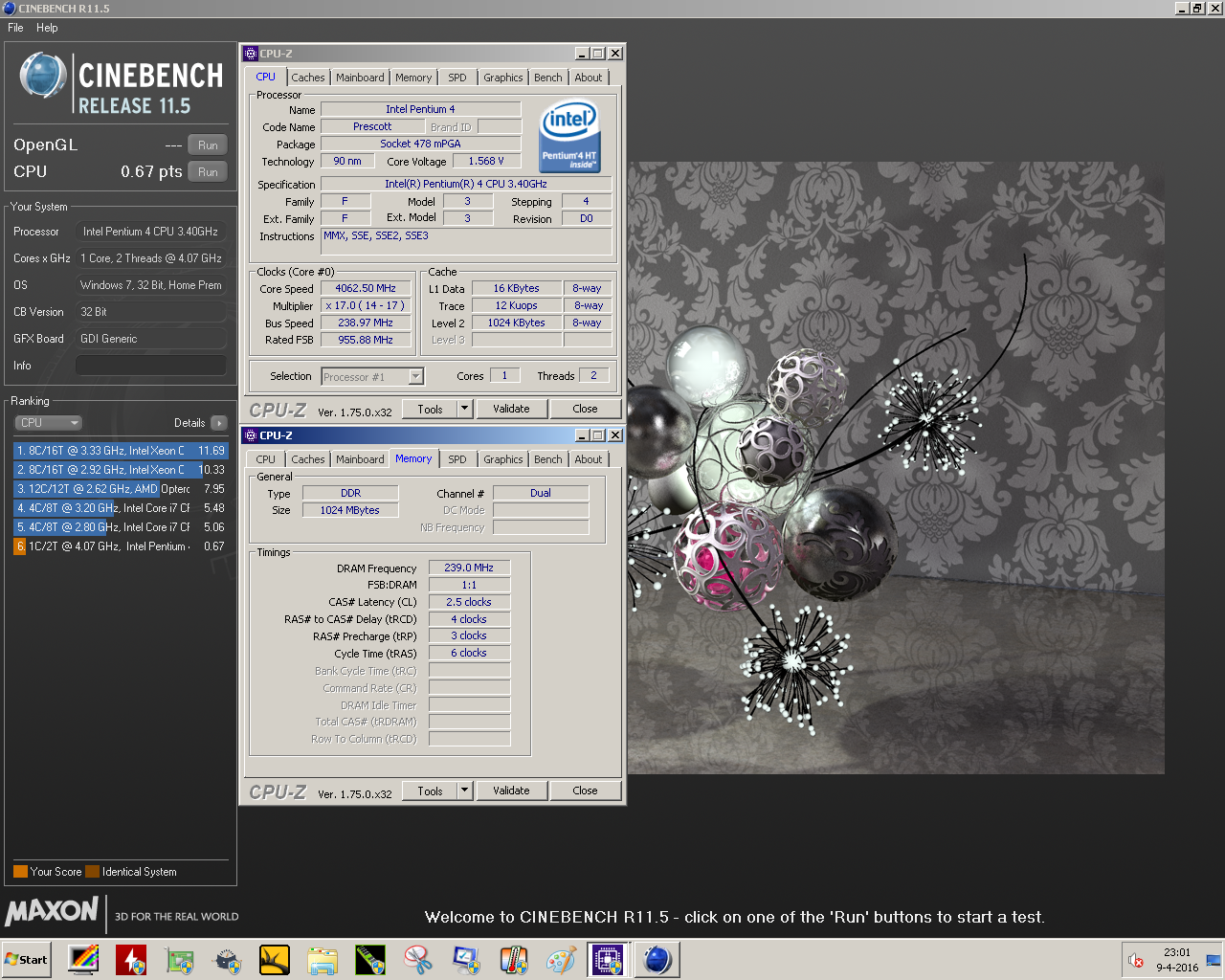Image resolution: width=1225 pixels, height=980 pixels.
Task: Open the Windows Start button
Action: click(x=26, y=959)
